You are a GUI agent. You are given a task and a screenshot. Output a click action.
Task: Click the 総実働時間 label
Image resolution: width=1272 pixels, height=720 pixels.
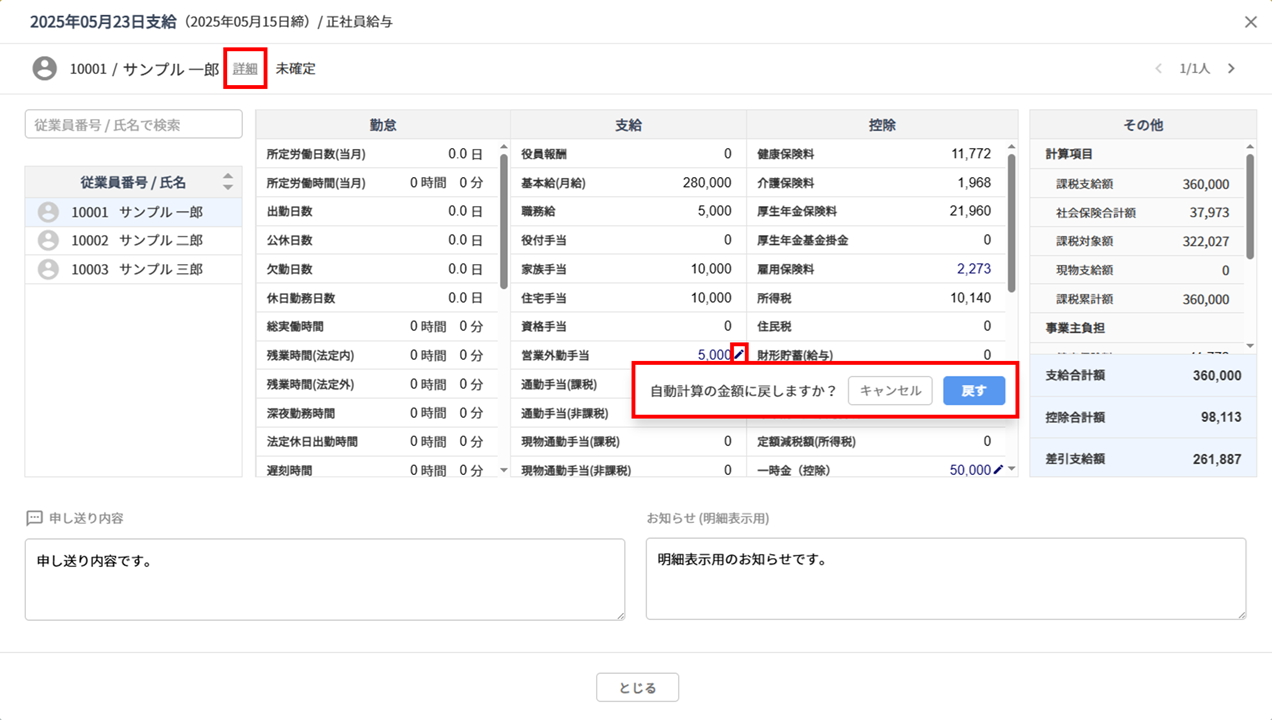pos(295,326)
